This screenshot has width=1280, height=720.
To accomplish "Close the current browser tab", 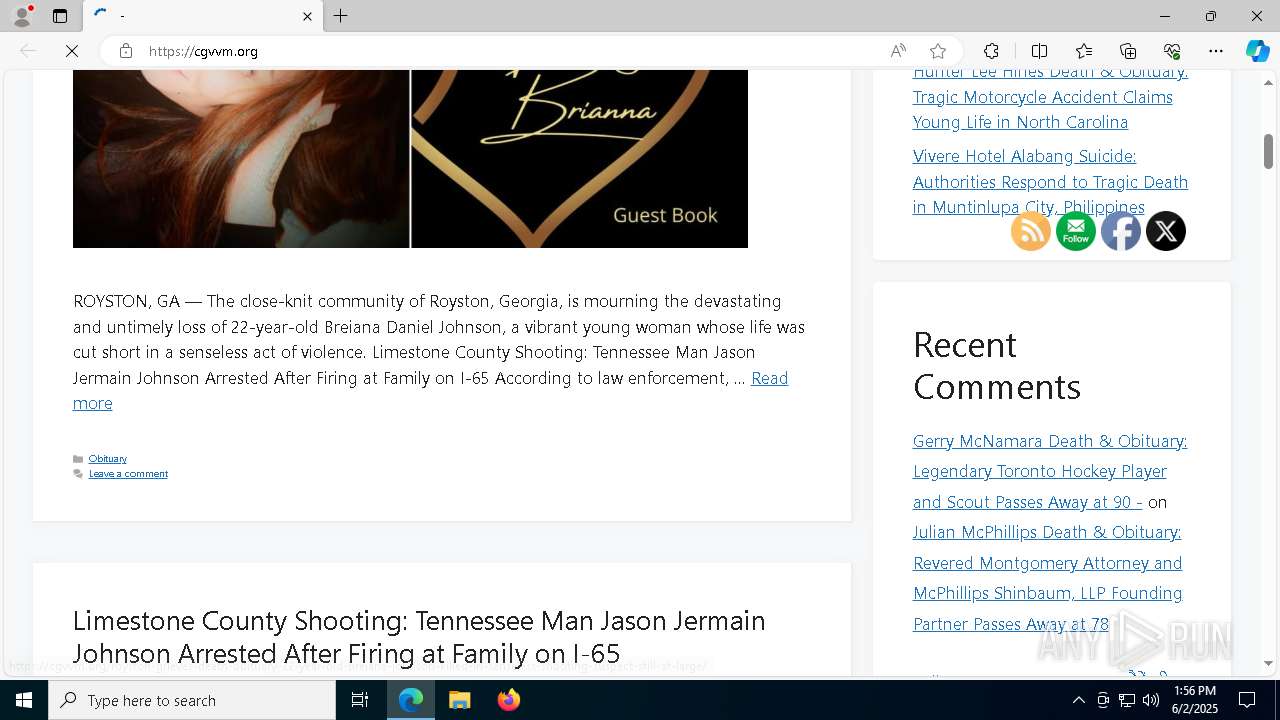I will point(307,16).
